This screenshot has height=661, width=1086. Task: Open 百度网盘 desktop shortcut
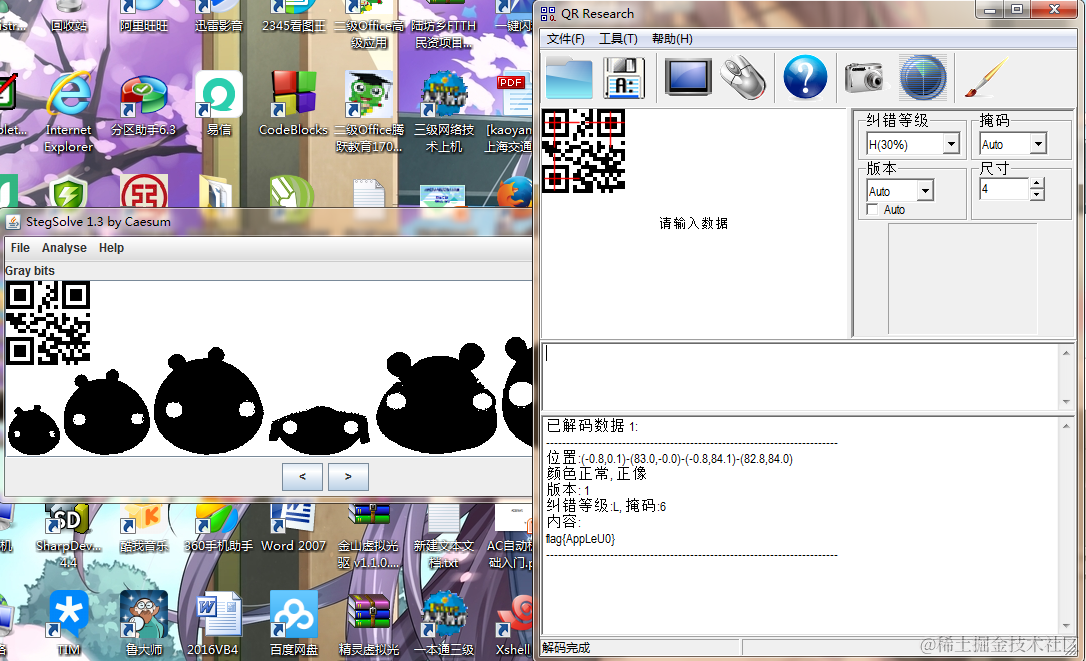294,623
